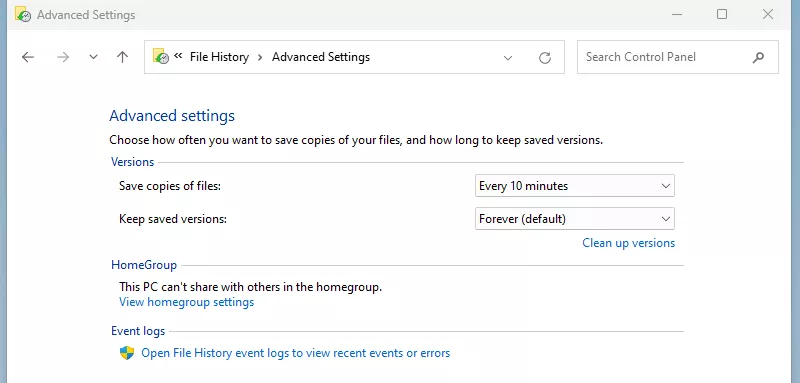Screen dimensions: 800x383
Task: Click the Clean up versions link
Action: (629, 243)
